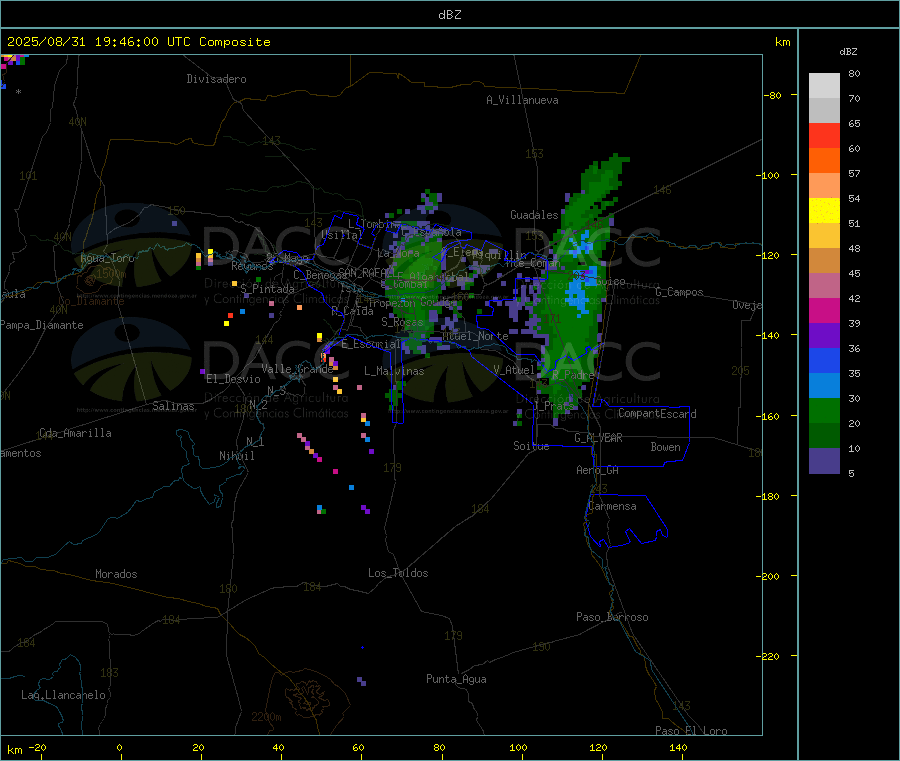Click the Paso_Barroso label
Viewport: 900px width, 761px height.
tap(612, 617)
